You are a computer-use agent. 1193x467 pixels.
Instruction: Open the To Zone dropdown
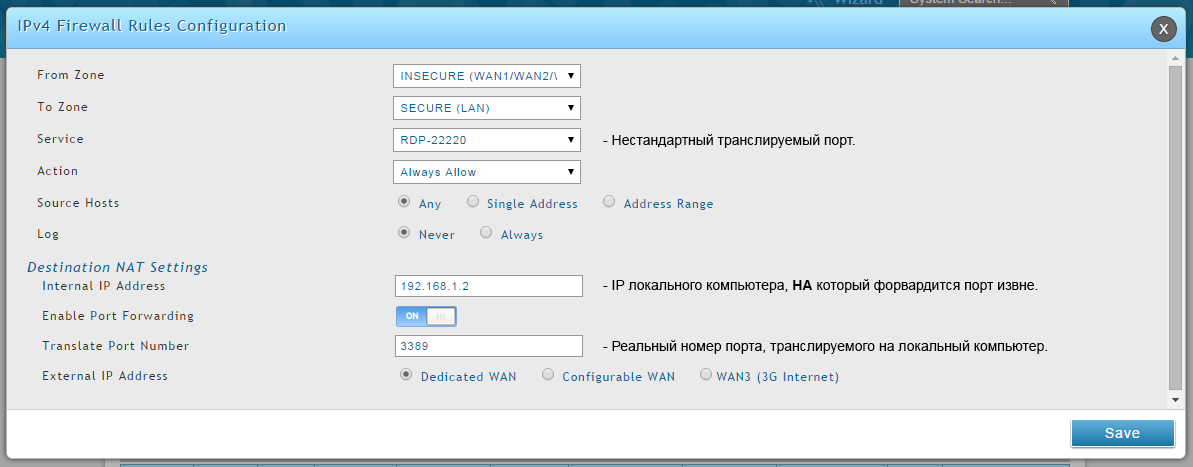click(487, 108)
